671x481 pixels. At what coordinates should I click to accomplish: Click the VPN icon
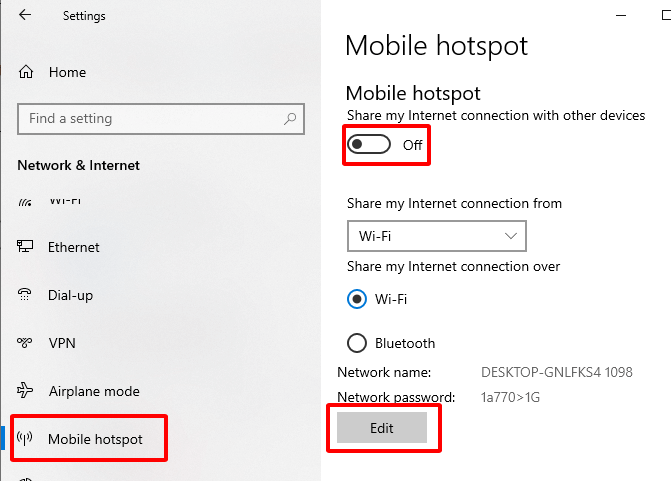(x=26, y=343)
